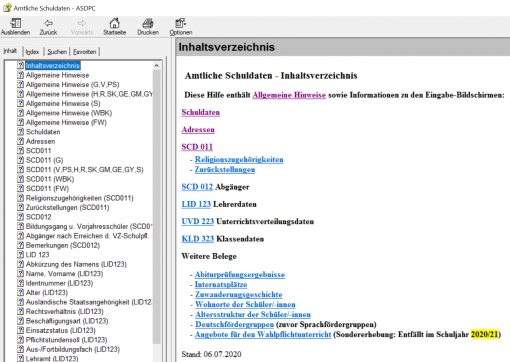Open the Favoriten tab
Image resolution: width=510 pixels, height=362 pixels.
pos(85,52)
